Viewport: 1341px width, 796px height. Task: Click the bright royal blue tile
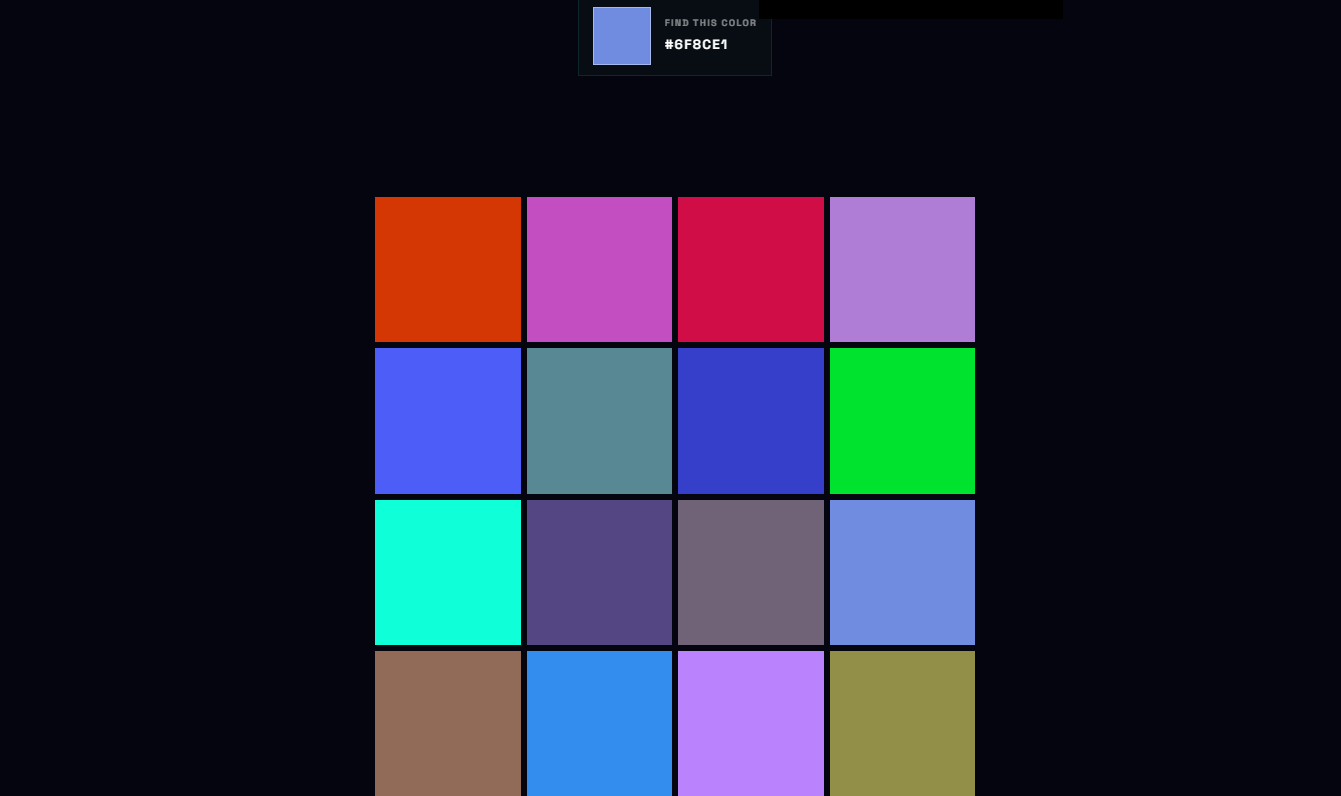point(448,421)
